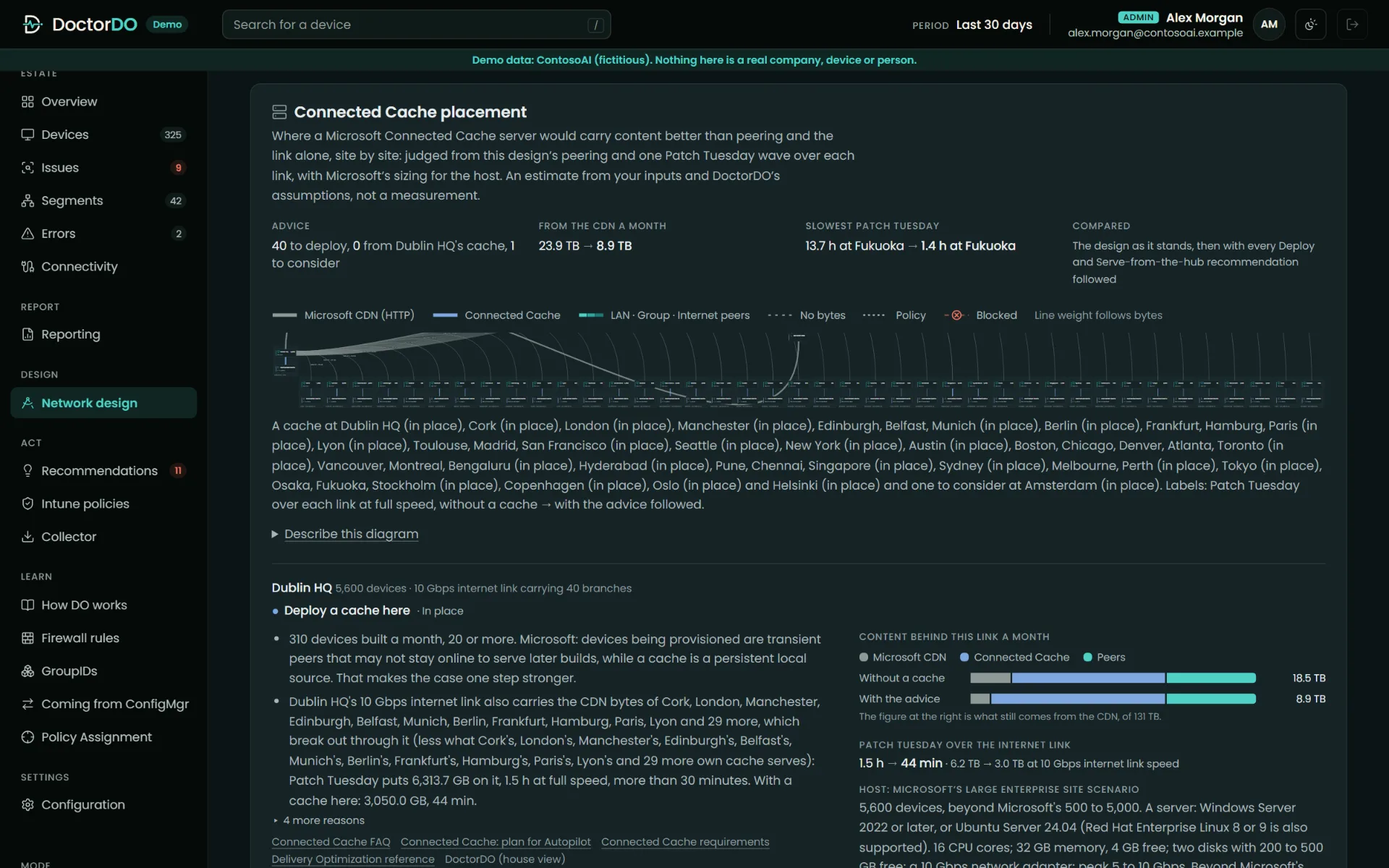Click the GroupIDs icon

tap(27, 671)
